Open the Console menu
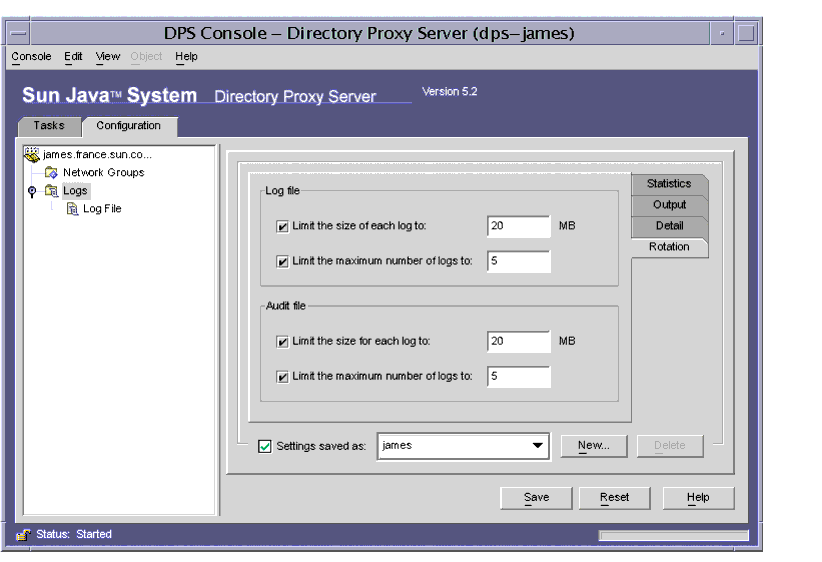 point(31,56)
